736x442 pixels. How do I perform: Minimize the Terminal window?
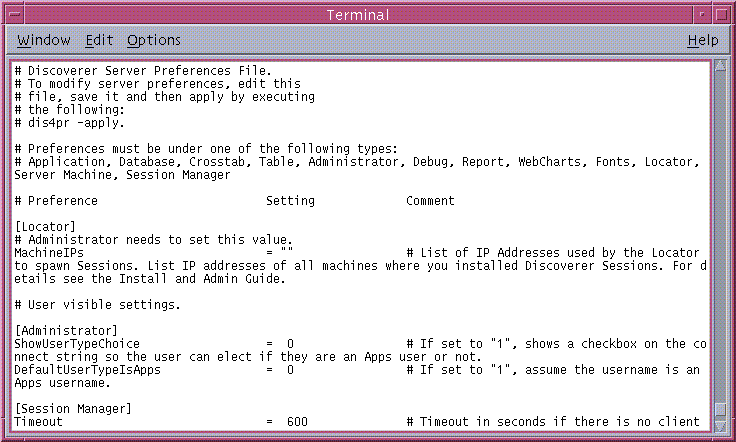(x=702, y=15)
